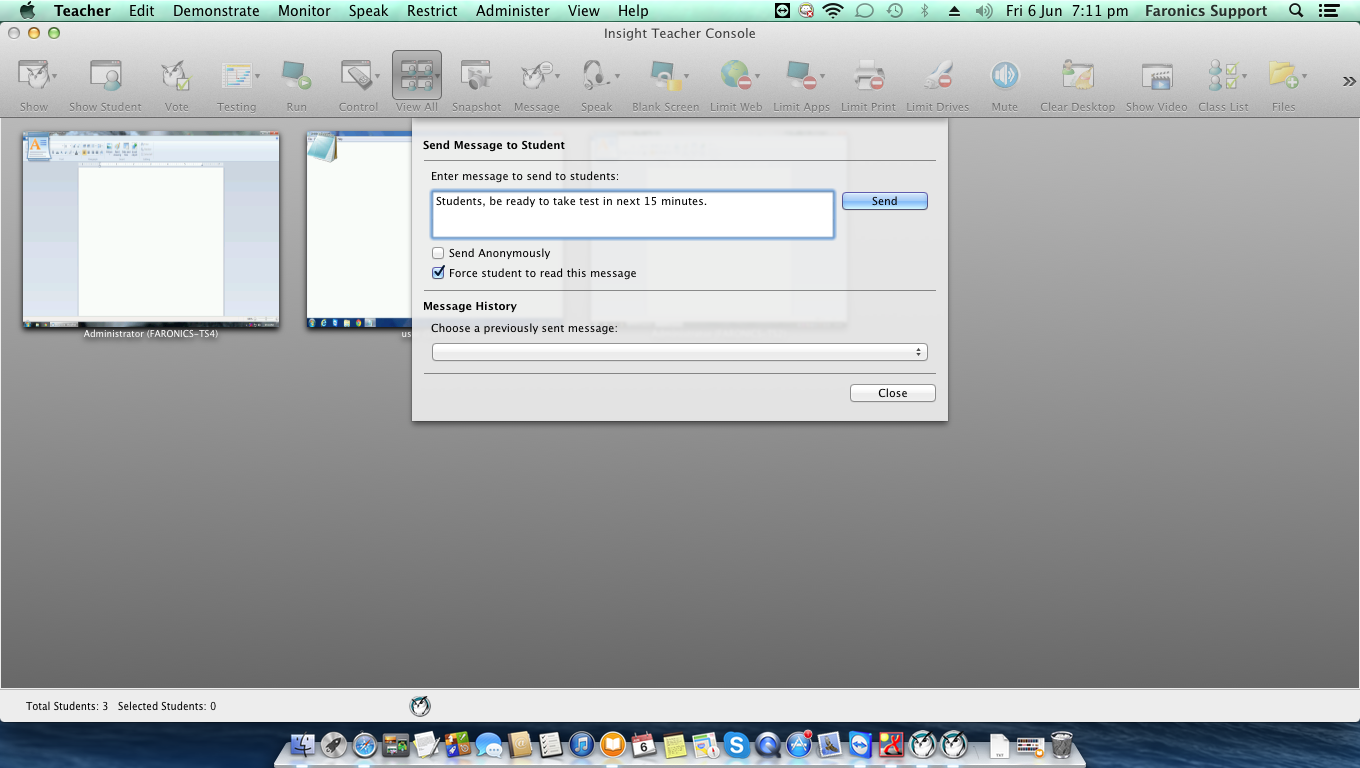Click the Blank Screen toolbar icon
The height and width of the screenshot is (768, 1360).
[x=664, y=78]
